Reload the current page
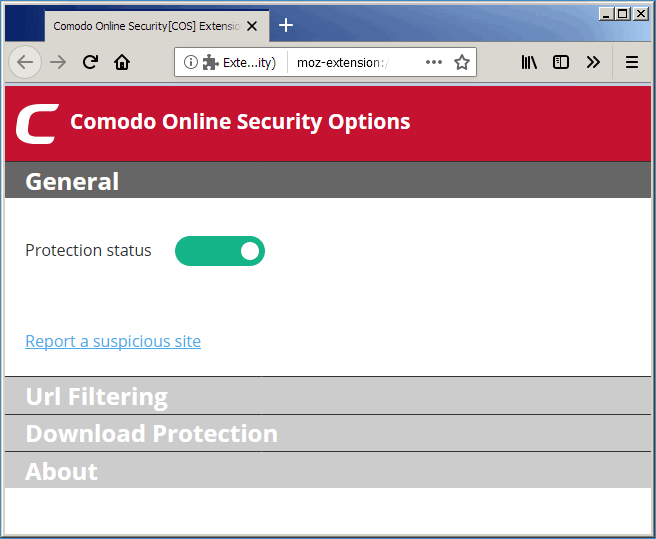Image resolution: width=656 pixels, height=539 pixels. point(90,62)
